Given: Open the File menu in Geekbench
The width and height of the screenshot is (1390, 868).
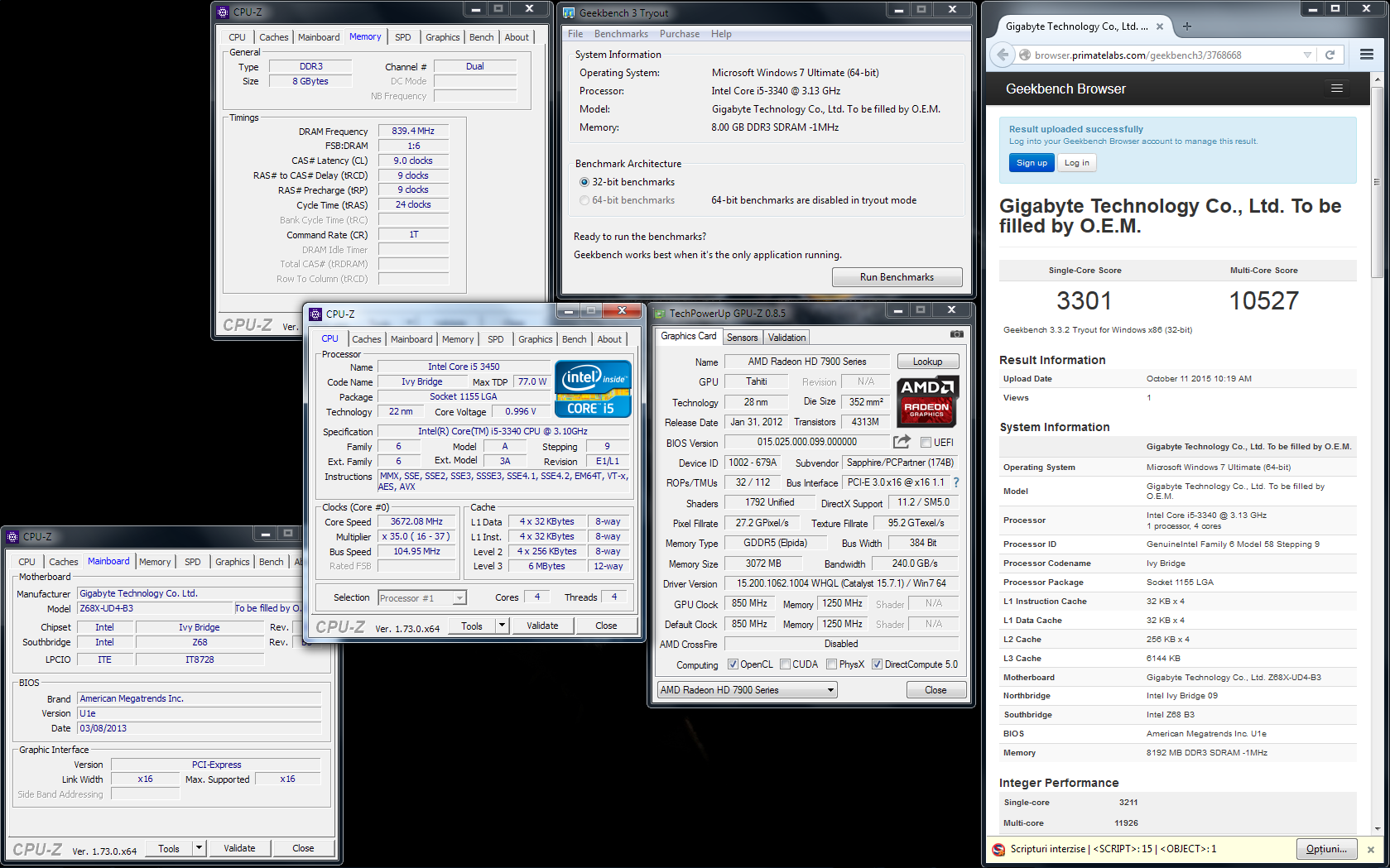Looking at the screenshot, I should [575, 34].
